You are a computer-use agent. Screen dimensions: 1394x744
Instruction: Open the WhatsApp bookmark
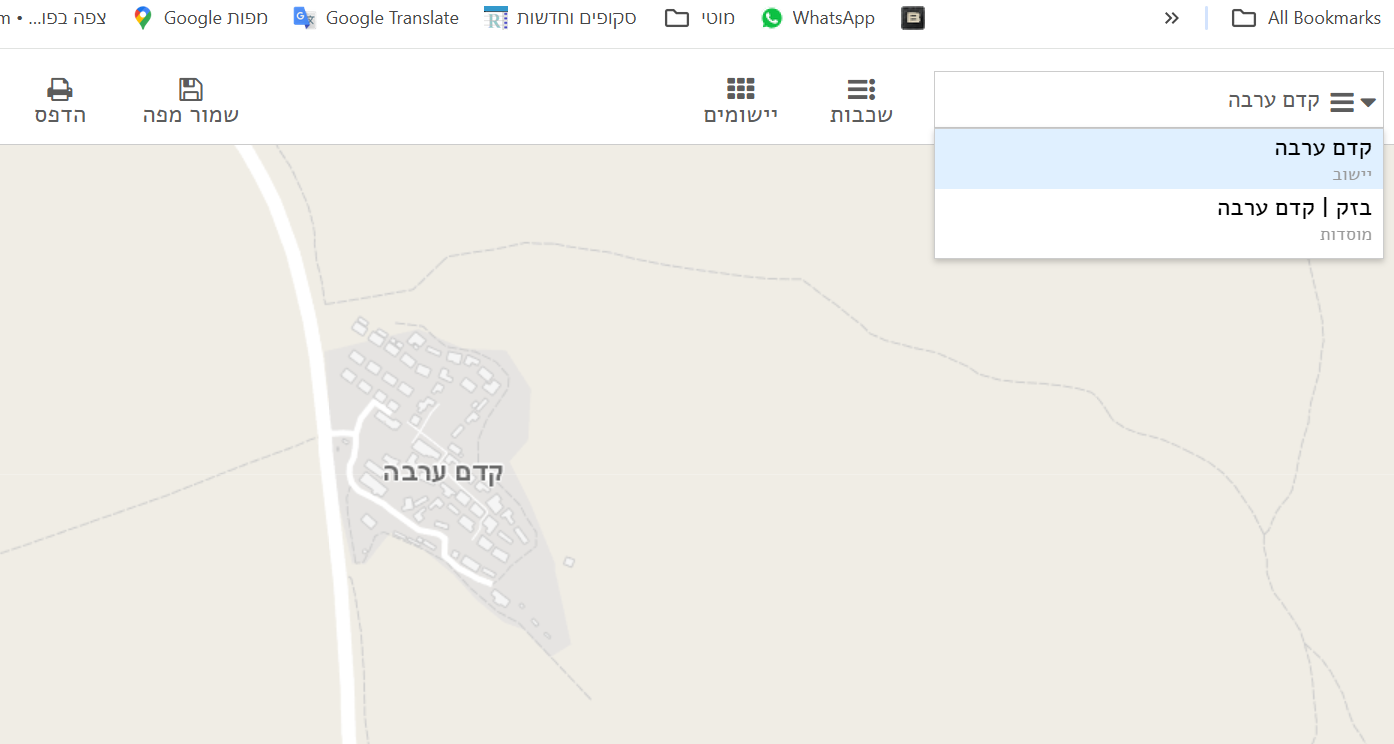click(x=818, y=18)
